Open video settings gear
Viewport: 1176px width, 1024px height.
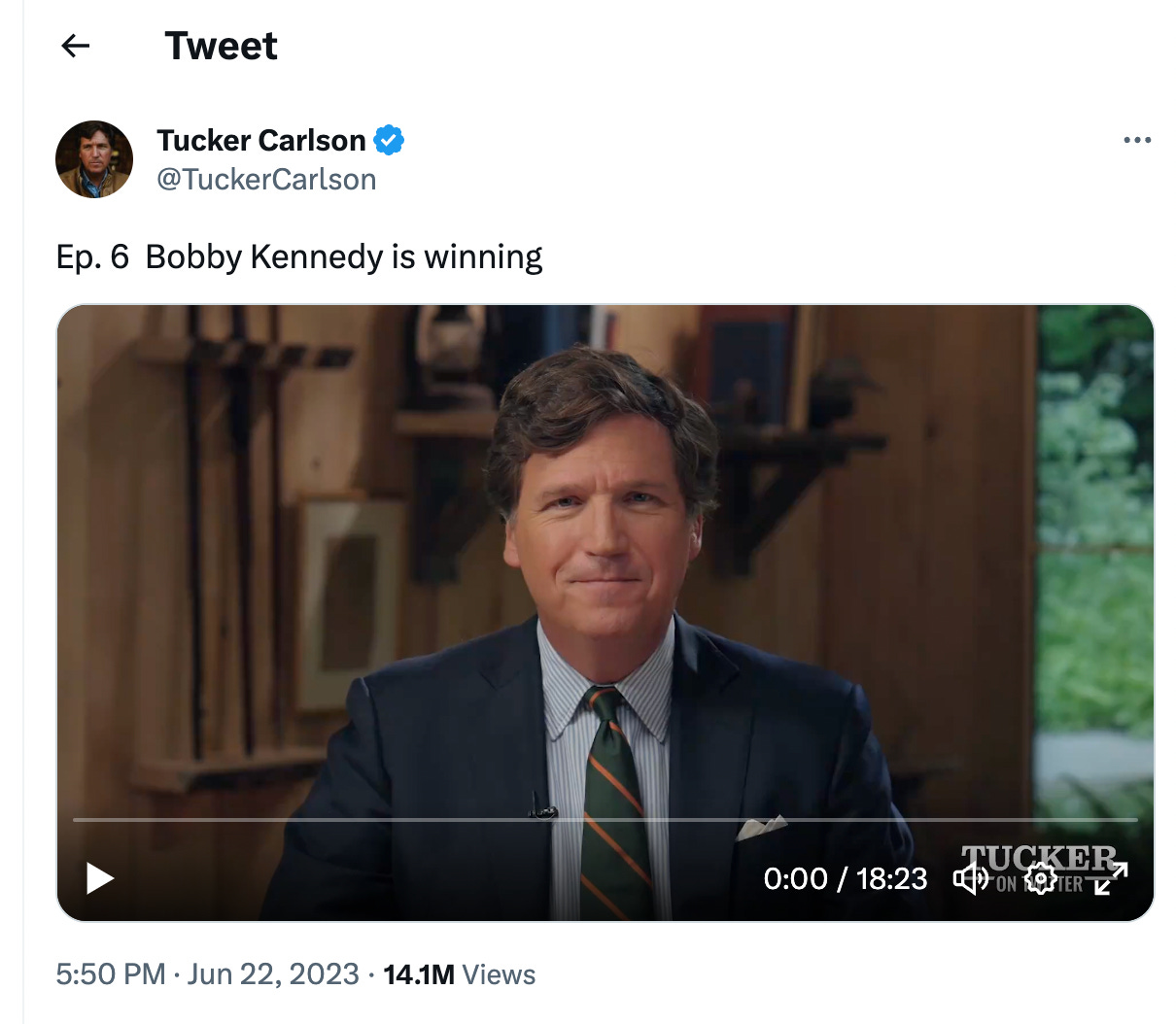1040,878
